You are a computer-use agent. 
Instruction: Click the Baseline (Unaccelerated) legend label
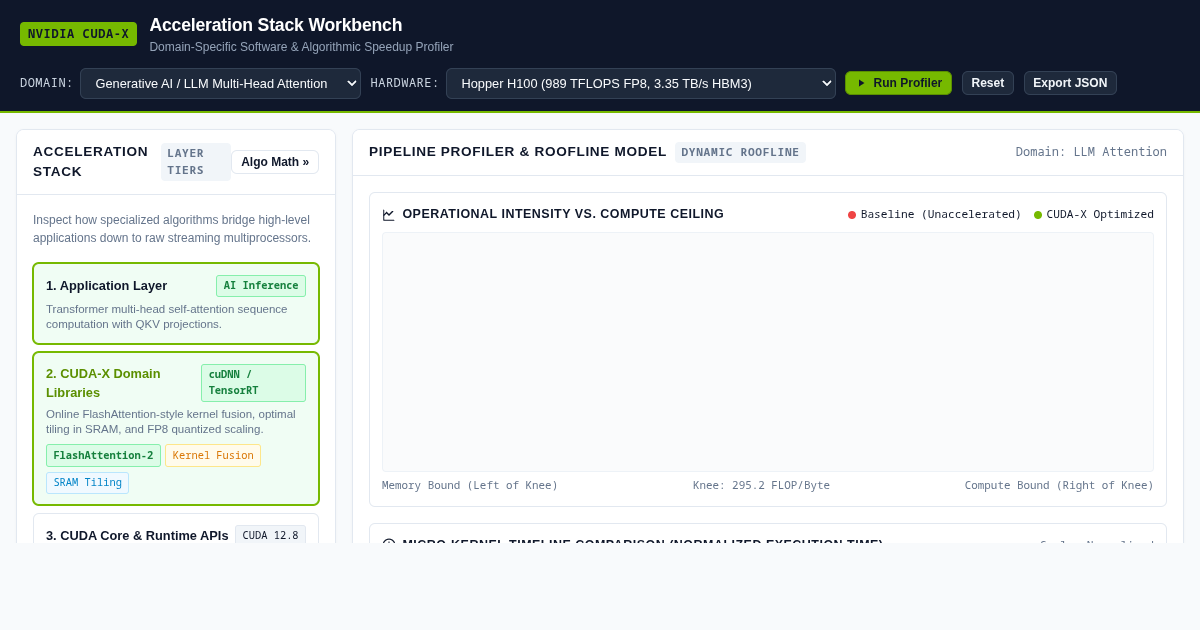tap(941, 215)
